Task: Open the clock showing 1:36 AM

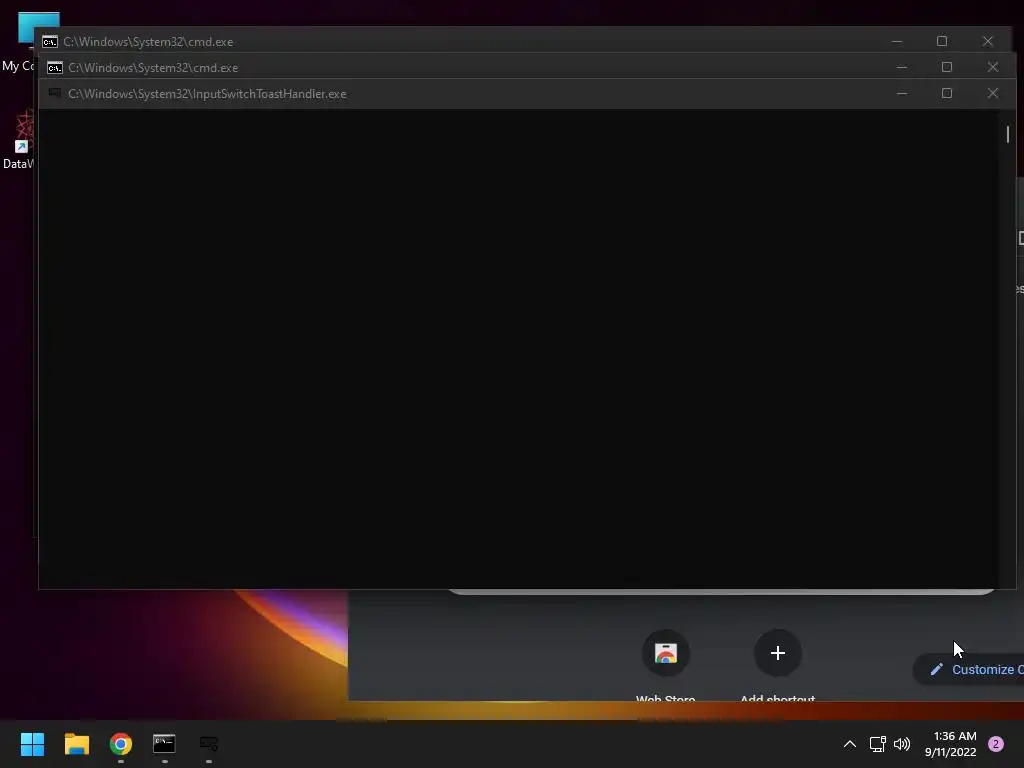Action: [950, 744]
